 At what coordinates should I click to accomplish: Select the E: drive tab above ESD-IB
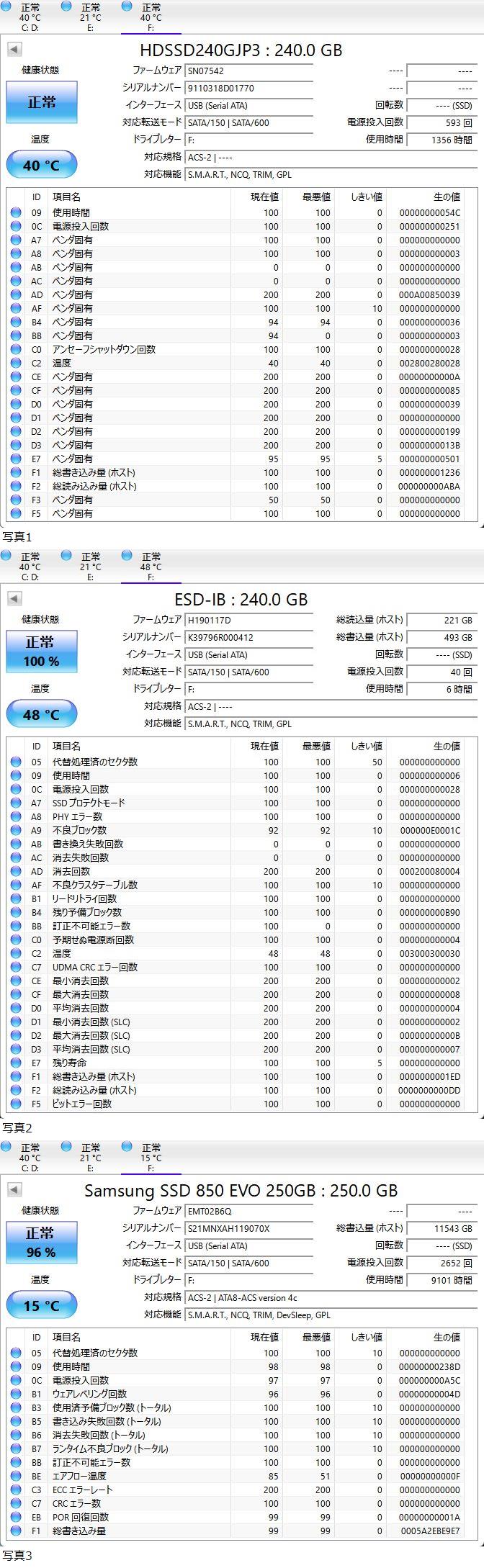pos(91,567)
